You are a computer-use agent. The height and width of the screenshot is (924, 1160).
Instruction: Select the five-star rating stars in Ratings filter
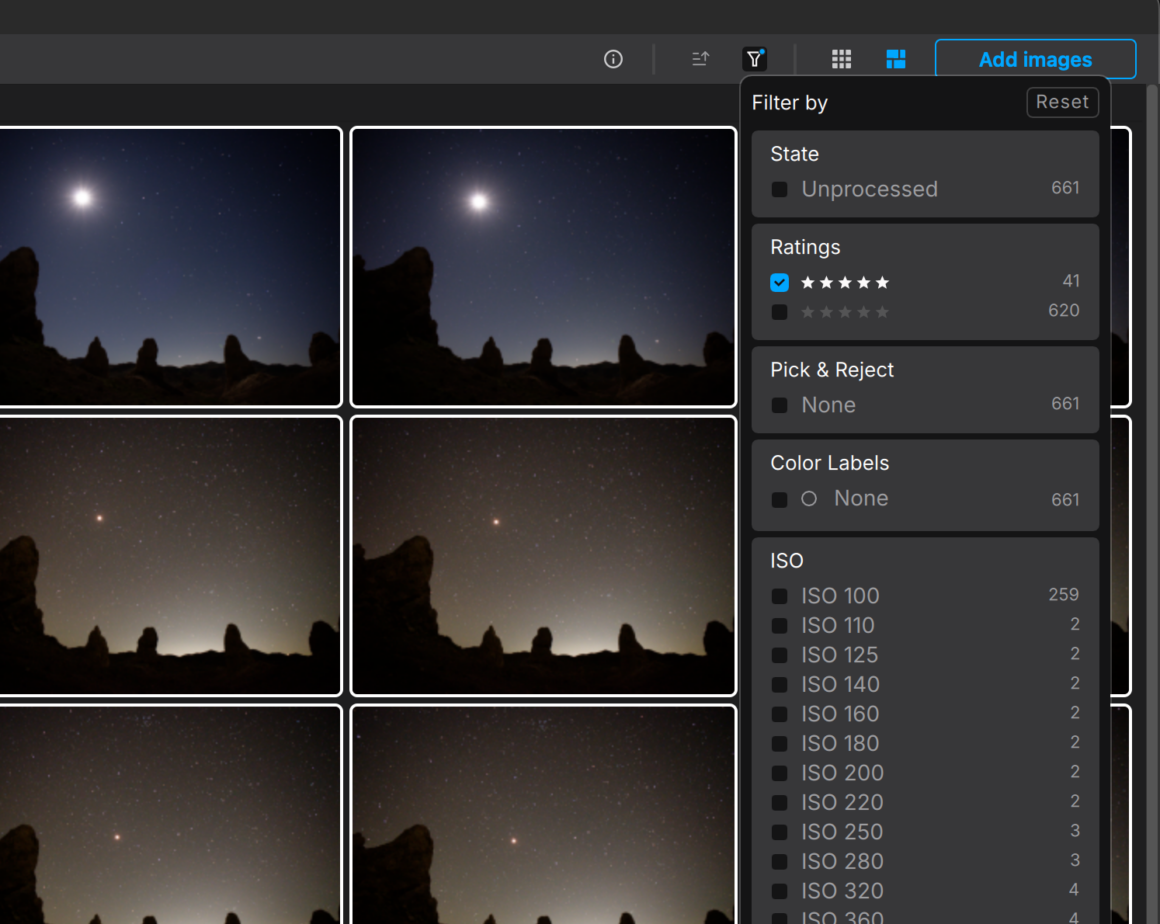click(x=844, y=283)
